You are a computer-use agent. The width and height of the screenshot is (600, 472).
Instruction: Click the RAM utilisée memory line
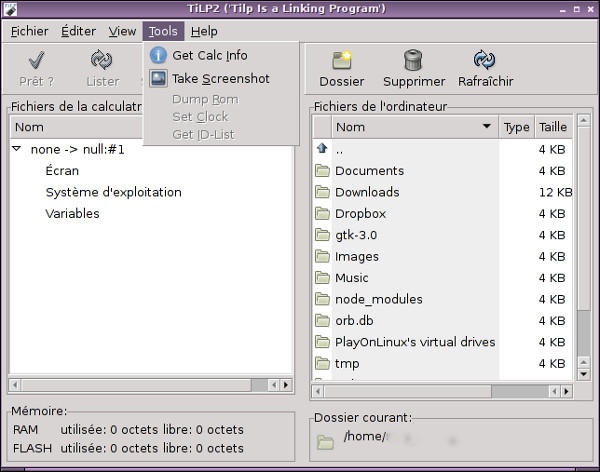(x=128, y=430)
